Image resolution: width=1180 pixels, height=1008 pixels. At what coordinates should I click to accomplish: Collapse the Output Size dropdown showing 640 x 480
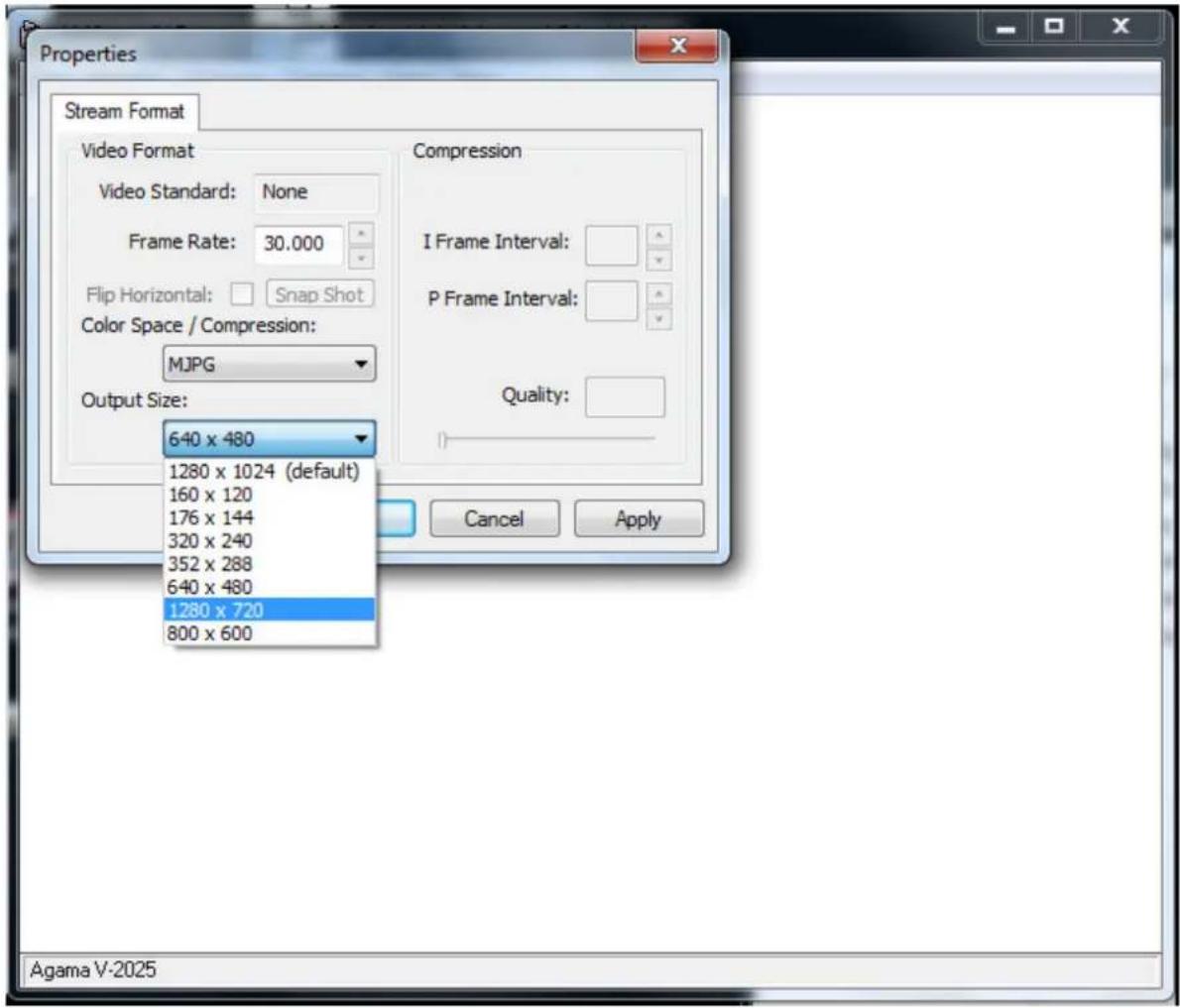270,438
